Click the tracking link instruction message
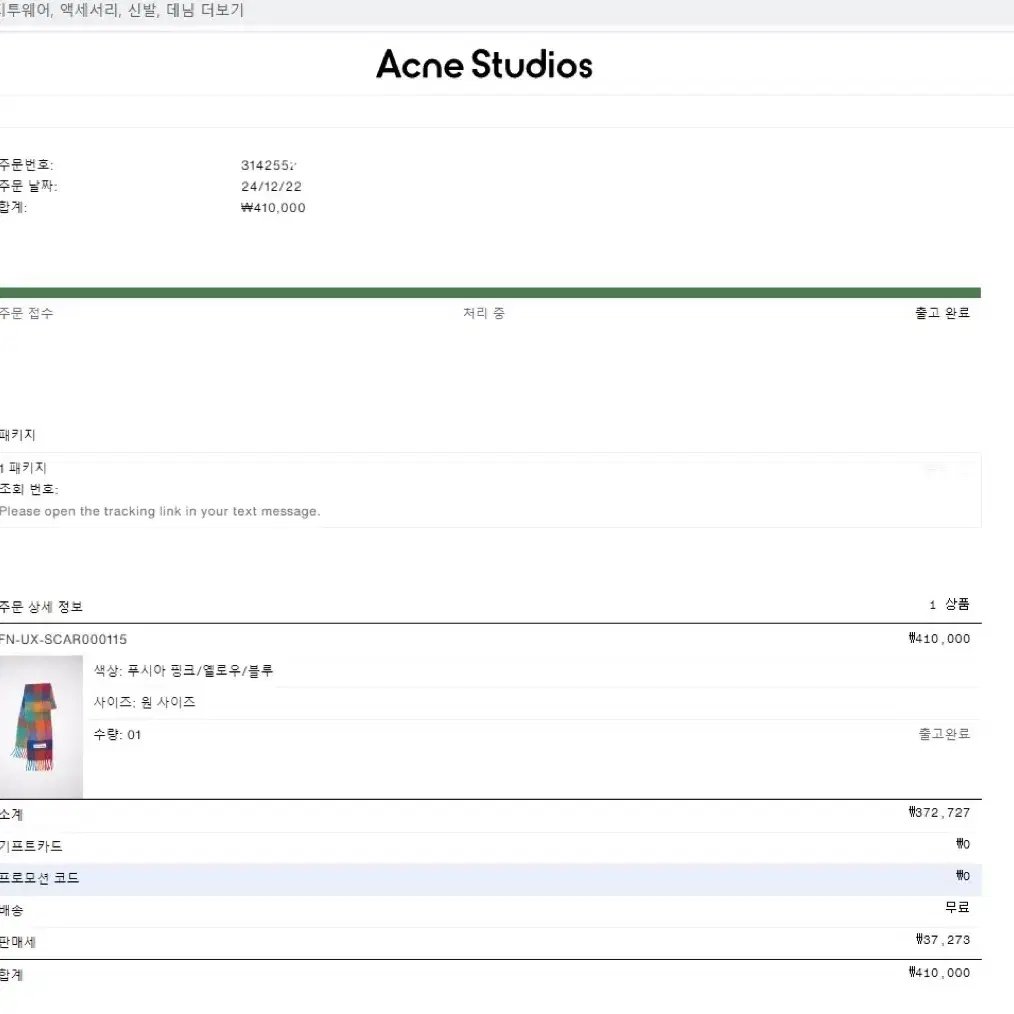1014x1014 pixels. tap(160, 512)
